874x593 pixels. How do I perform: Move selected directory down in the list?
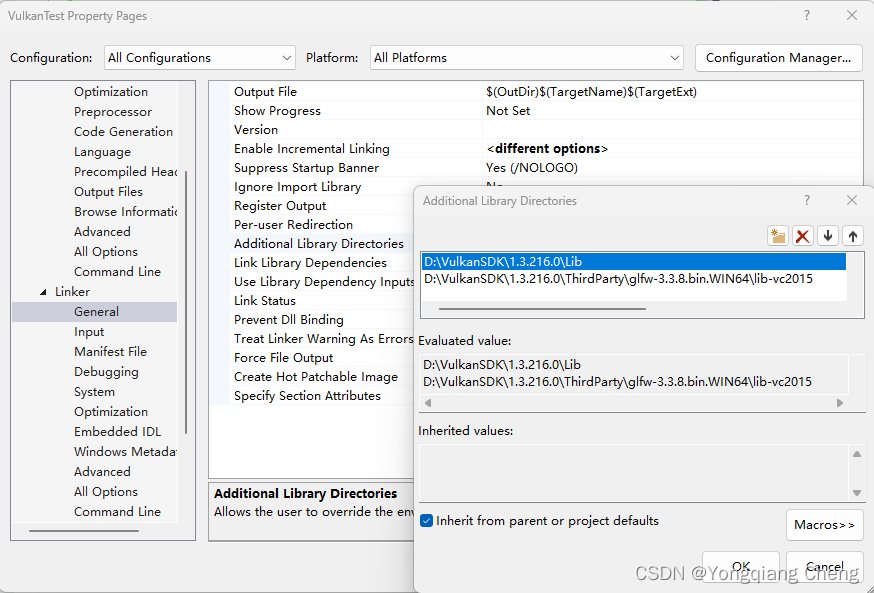coord(827,235)
